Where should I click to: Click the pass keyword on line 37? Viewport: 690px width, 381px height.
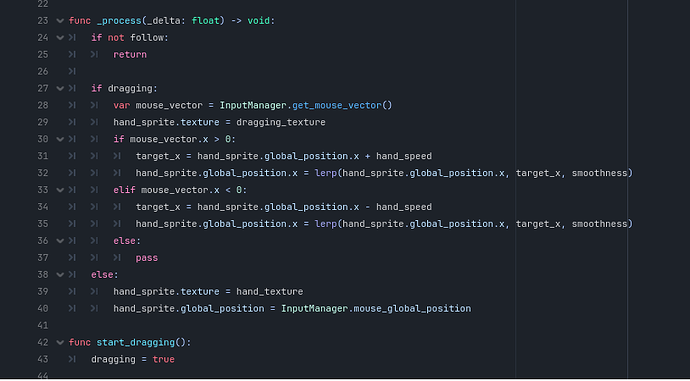(147, 258)
